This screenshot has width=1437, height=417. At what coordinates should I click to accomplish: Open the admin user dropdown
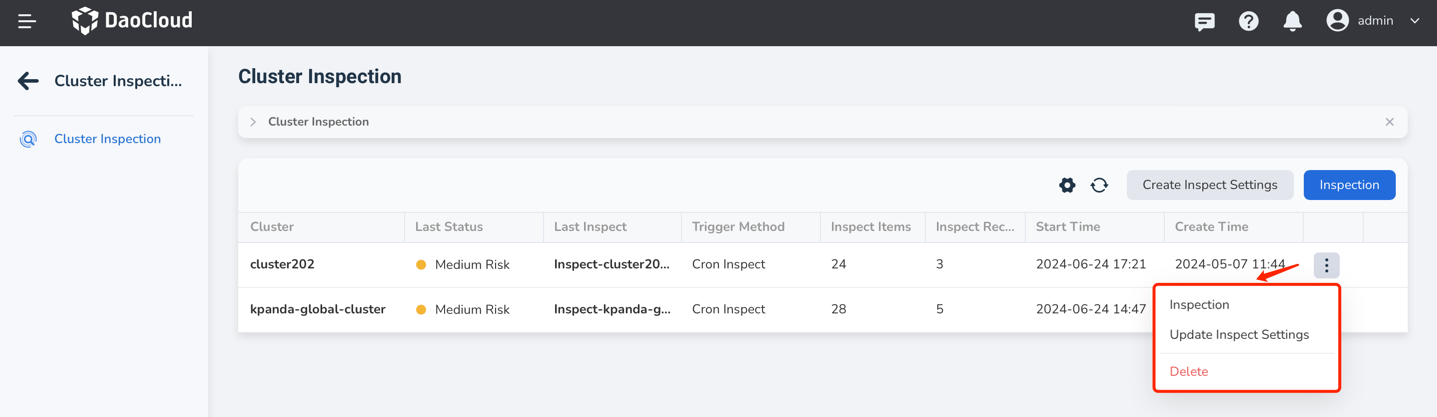pyautogui.click(x=1374, y=21)
